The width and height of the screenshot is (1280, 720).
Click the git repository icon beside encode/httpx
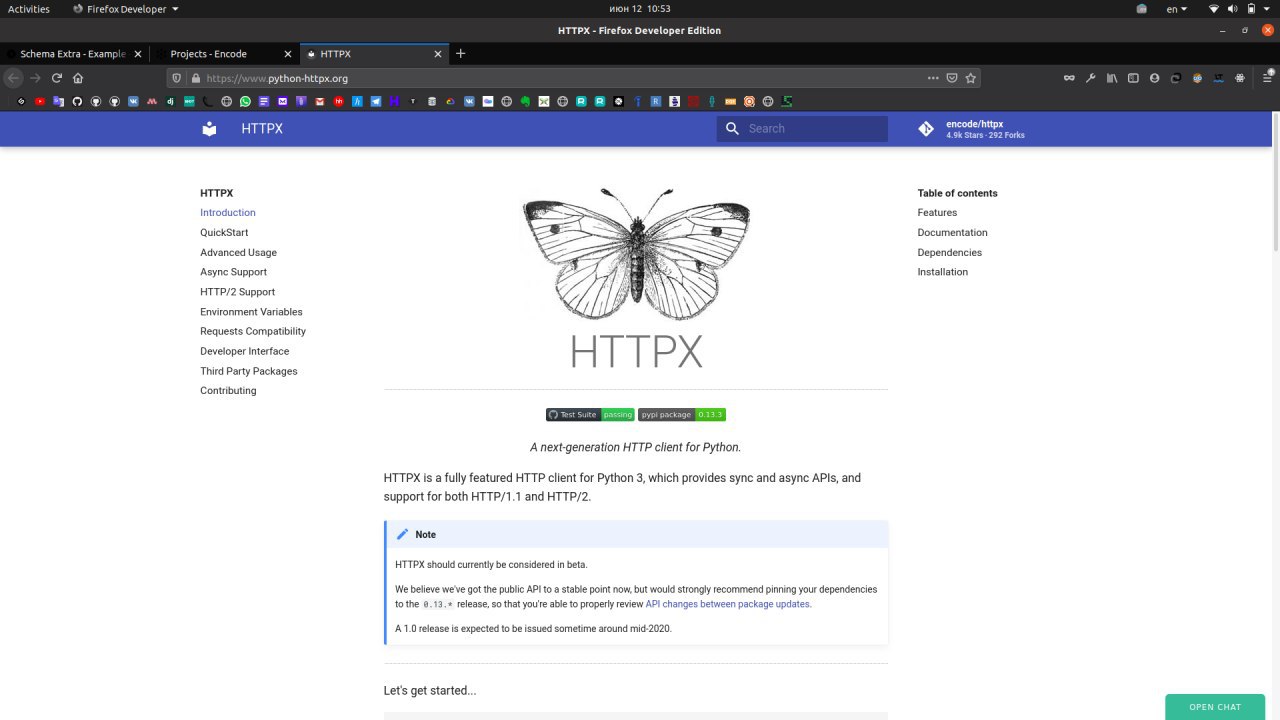click(926, 128)
